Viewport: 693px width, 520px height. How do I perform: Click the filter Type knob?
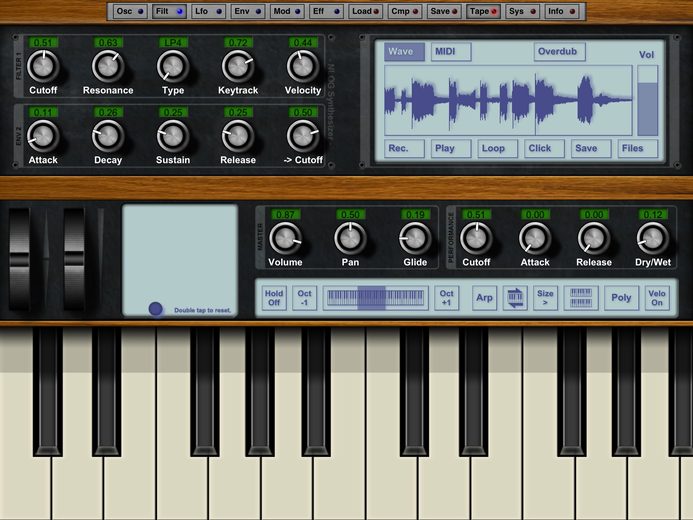173,66
